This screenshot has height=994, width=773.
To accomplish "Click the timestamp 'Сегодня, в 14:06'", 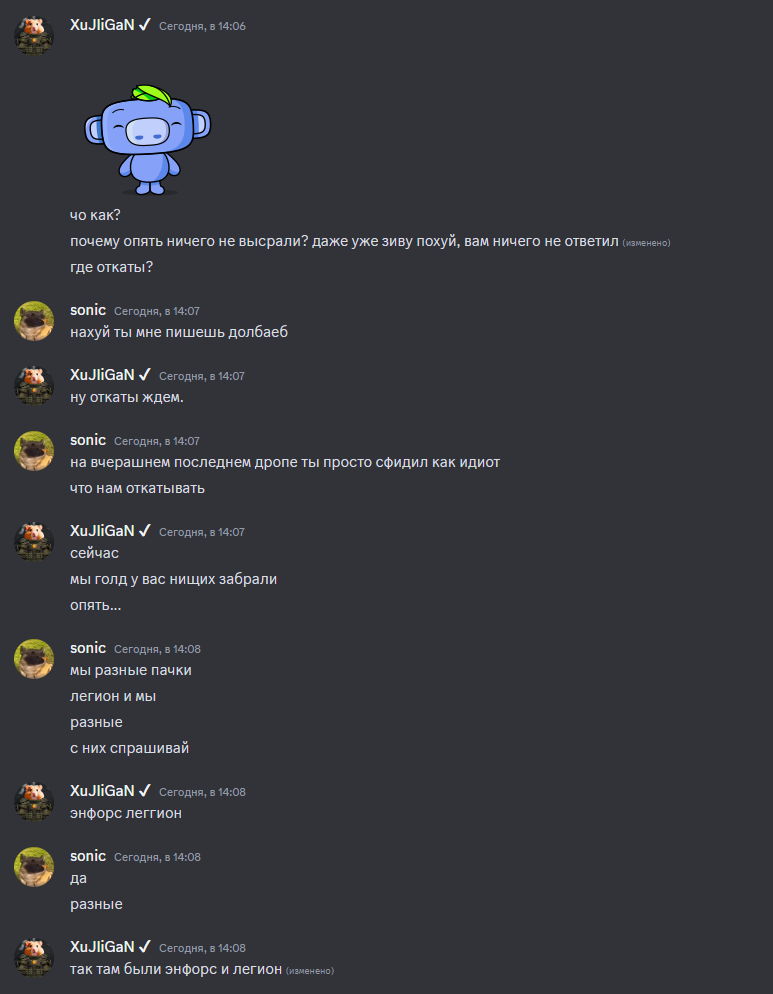I will (x=202, y=26).
